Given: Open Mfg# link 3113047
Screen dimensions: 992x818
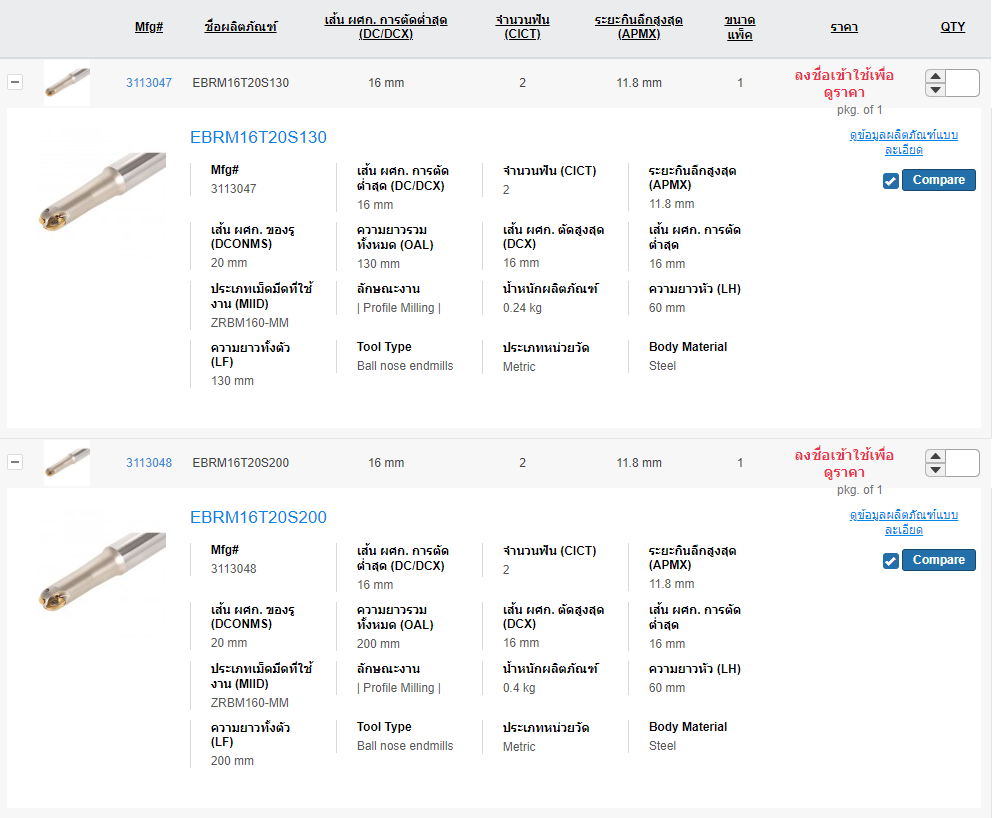Looking at the screenshot, I should click(149, 83).
